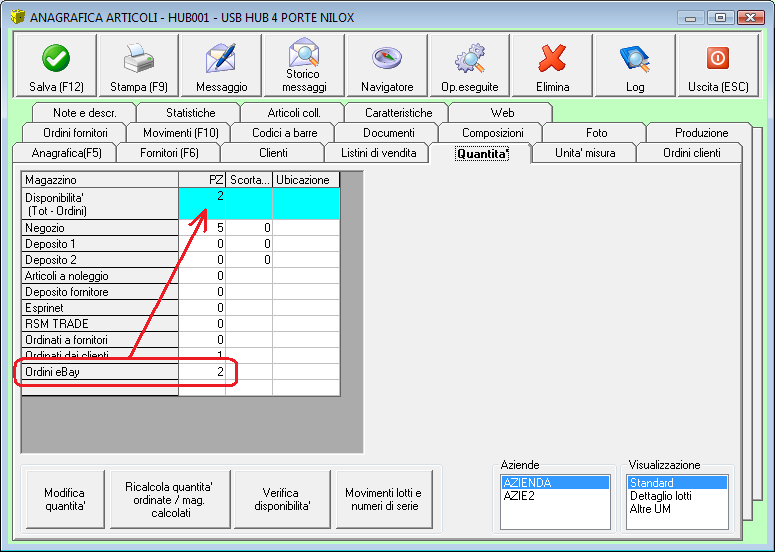This screenshot has width=775, height=552.
Task: Select Altre UM visualization option
Action: click(677, 509)
